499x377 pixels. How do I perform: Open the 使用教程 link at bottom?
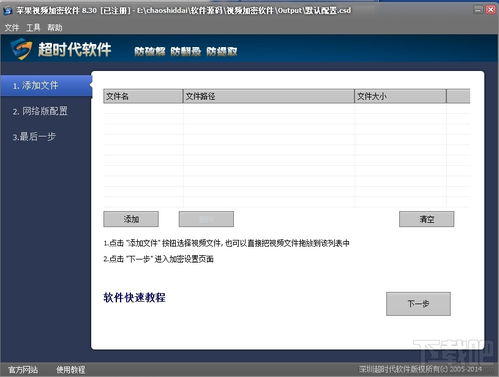pos(71,370)
